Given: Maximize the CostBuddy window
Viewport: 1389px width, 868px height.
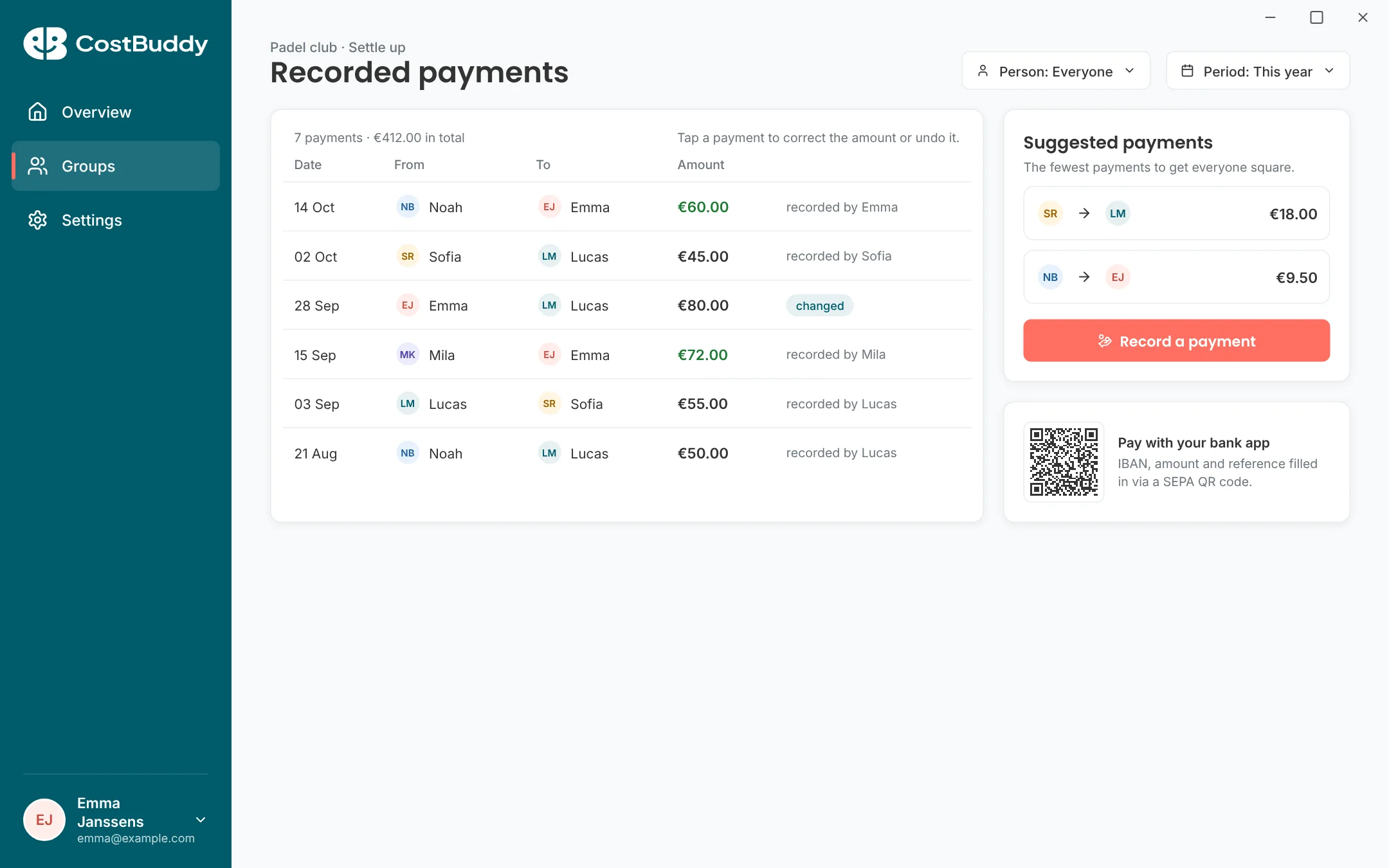Looking at the screenshot, I should [1316, 17].
